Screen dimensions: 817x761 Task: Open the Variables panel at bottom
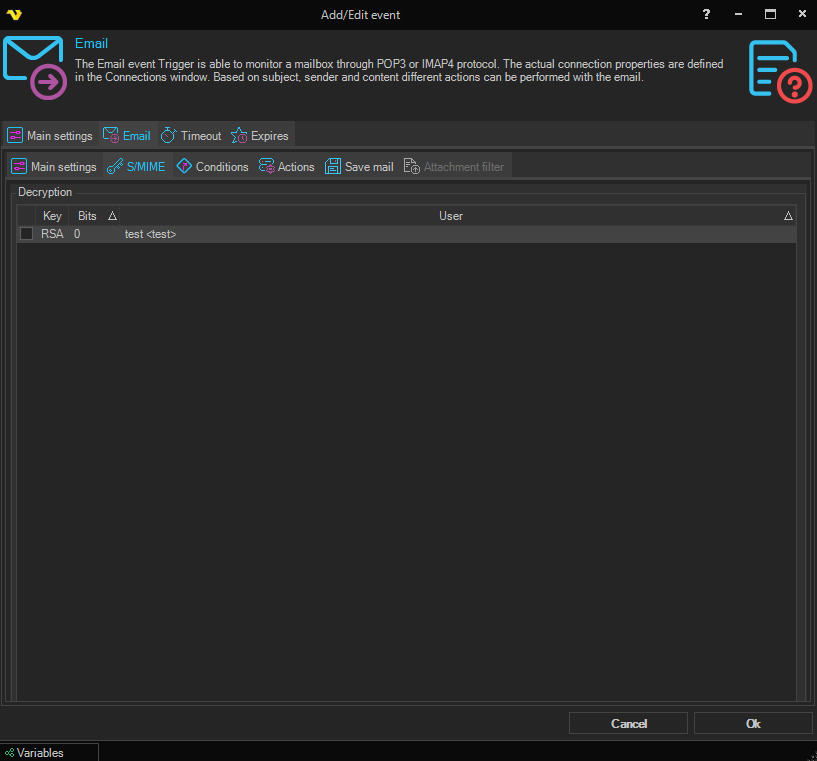pyautogui.click(x=40, y=753)
